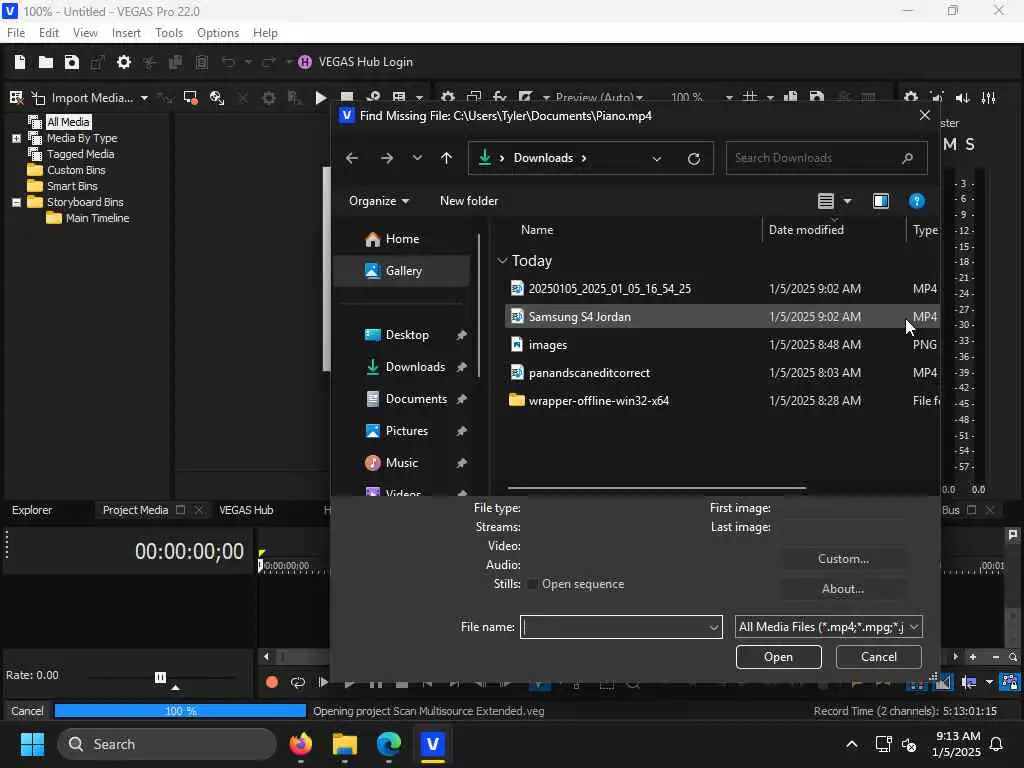Click the Get Media from Web icon
This screenshot has height=768, width=1024.
point(217,98)
